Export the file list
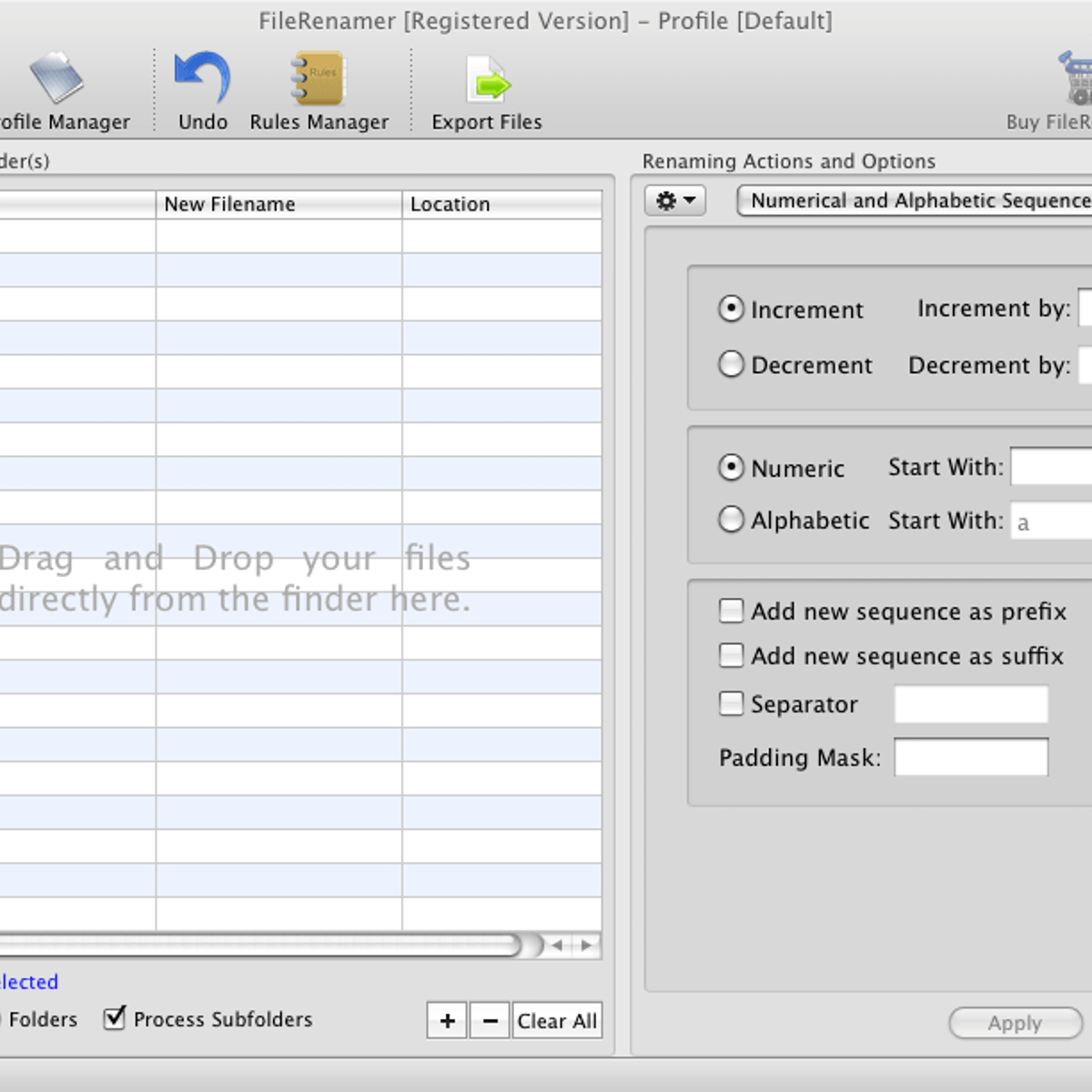 [486, 86]
